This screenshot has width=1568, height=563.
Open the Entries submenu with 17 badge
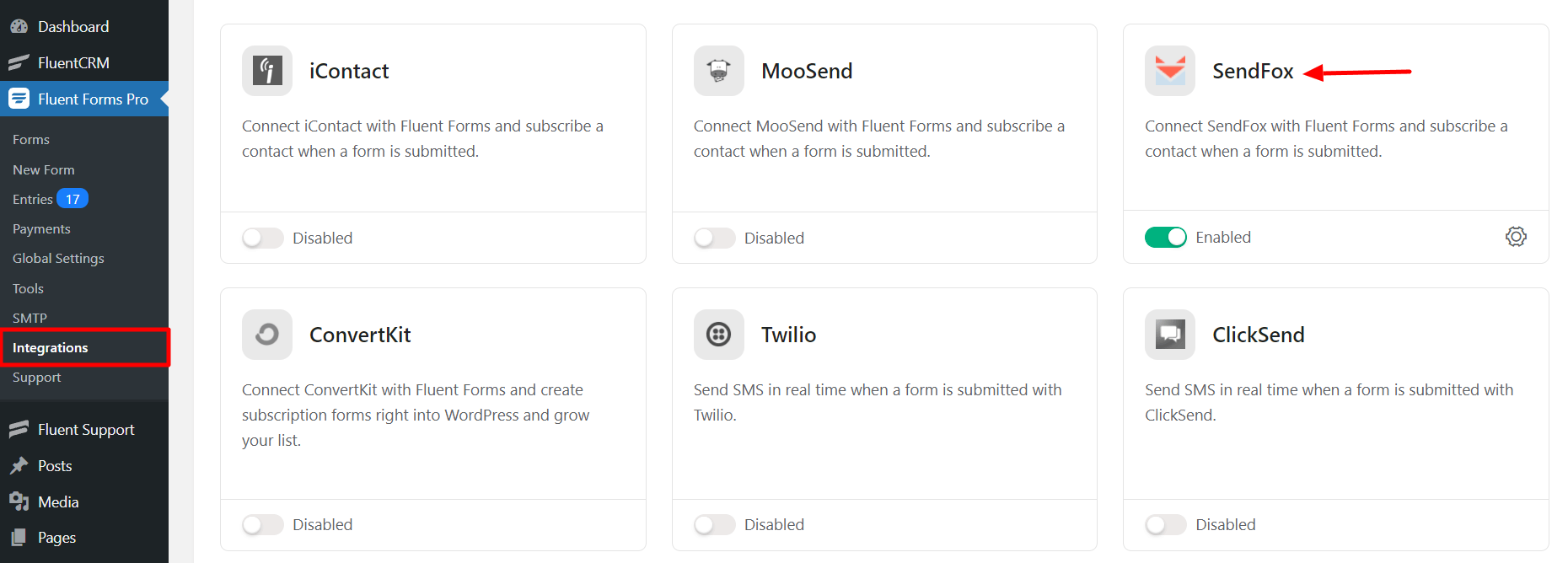coord(33,200)
